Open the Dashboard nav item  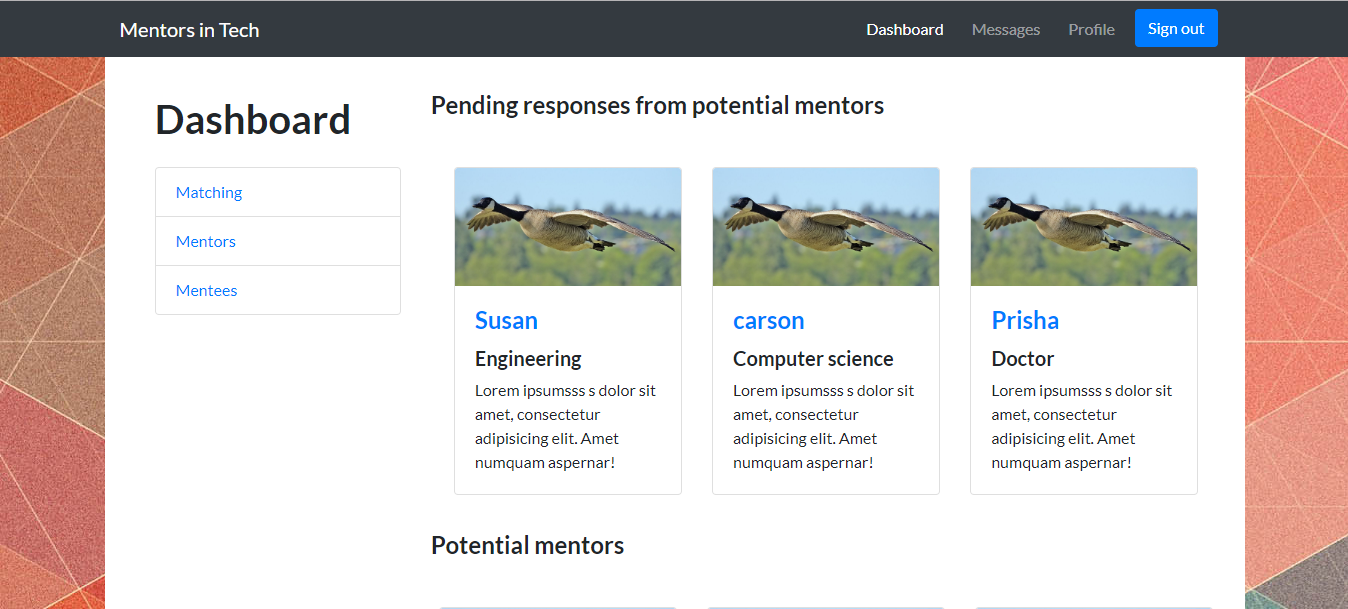(x=904, y=30)
